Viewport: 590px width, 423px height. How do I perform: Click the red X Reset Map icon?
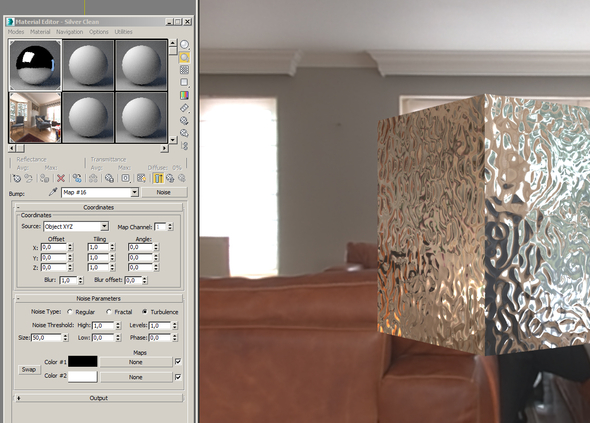coord(61,178)
